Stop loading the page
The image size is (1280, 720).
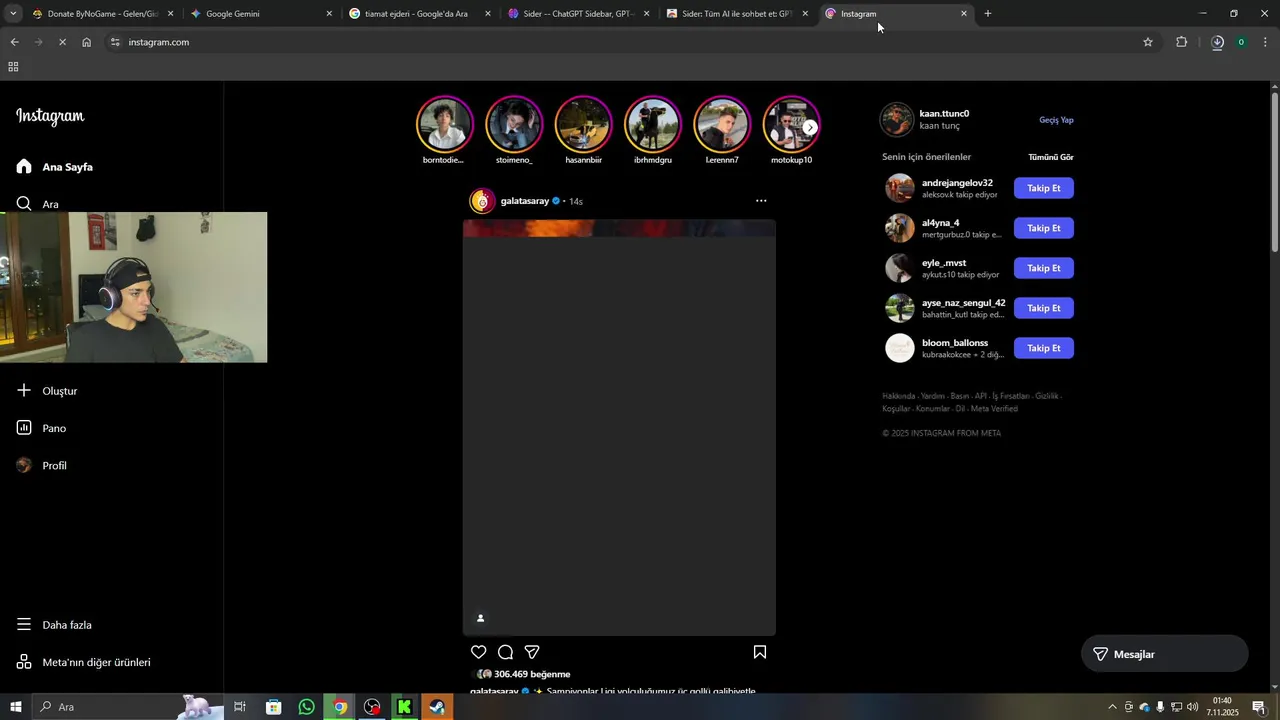click(x=62, y=42)
